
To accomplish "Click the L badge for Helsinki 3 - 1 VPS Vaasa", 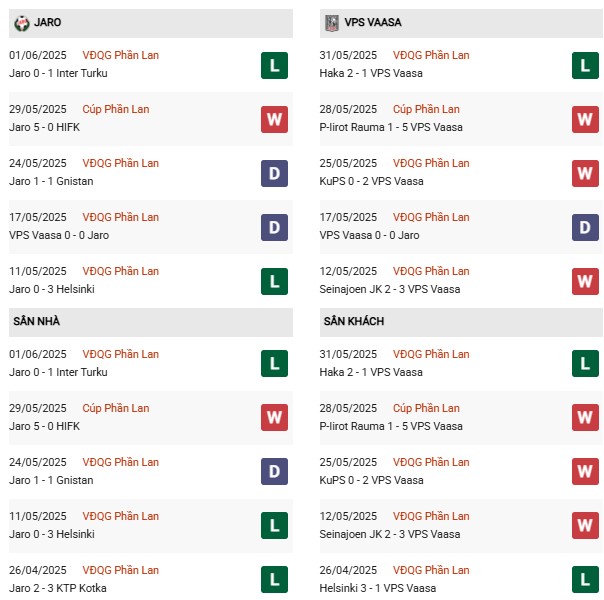I will pos(585,581).
